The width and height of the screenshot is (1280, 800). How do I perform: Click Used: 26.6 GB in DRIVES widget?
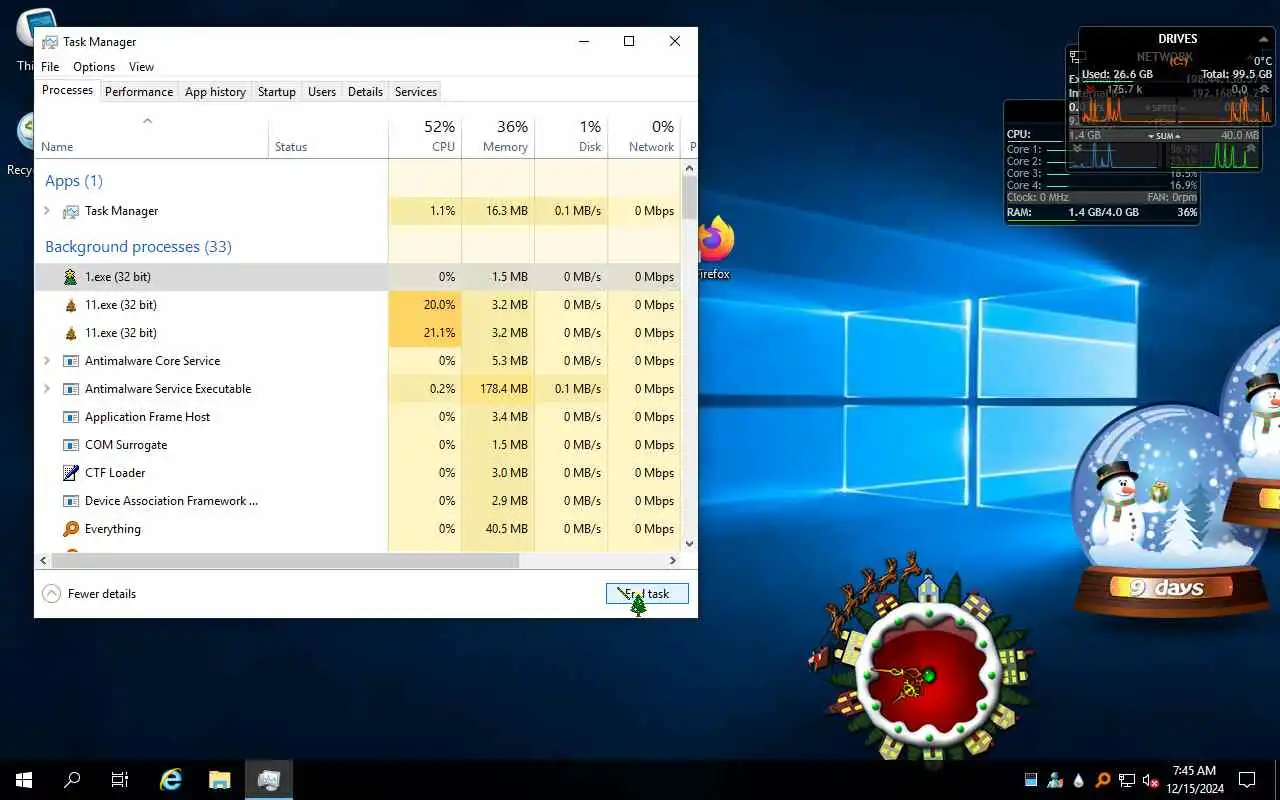[1117, 74]
